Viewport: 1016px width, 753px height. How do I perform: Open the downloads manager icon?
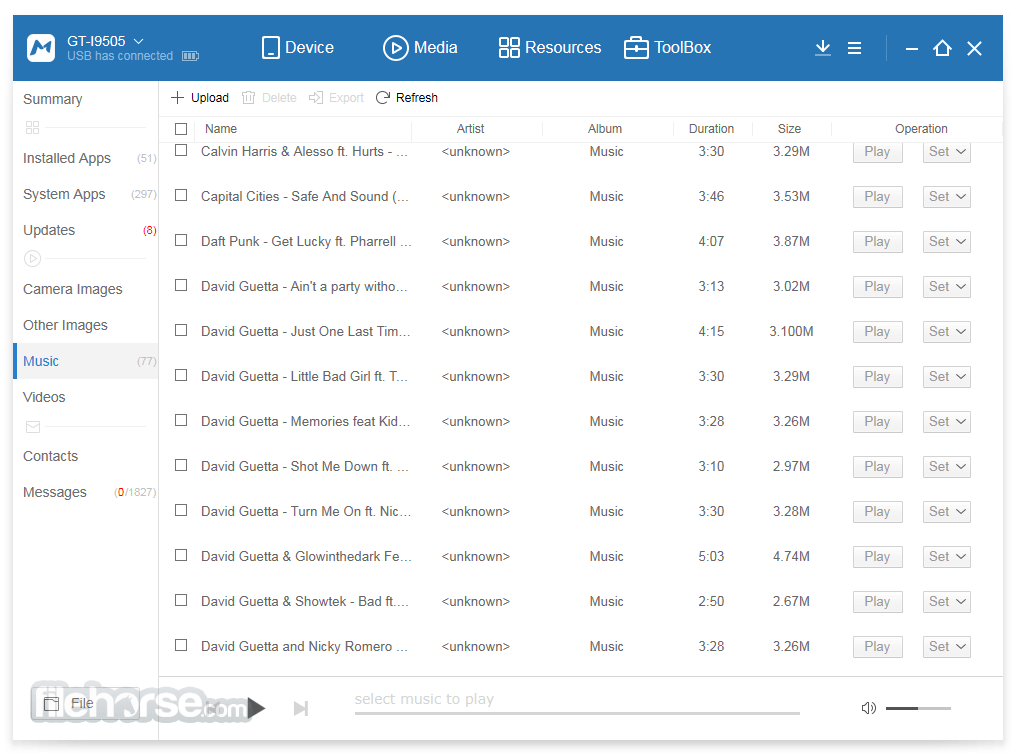[823, 48]
